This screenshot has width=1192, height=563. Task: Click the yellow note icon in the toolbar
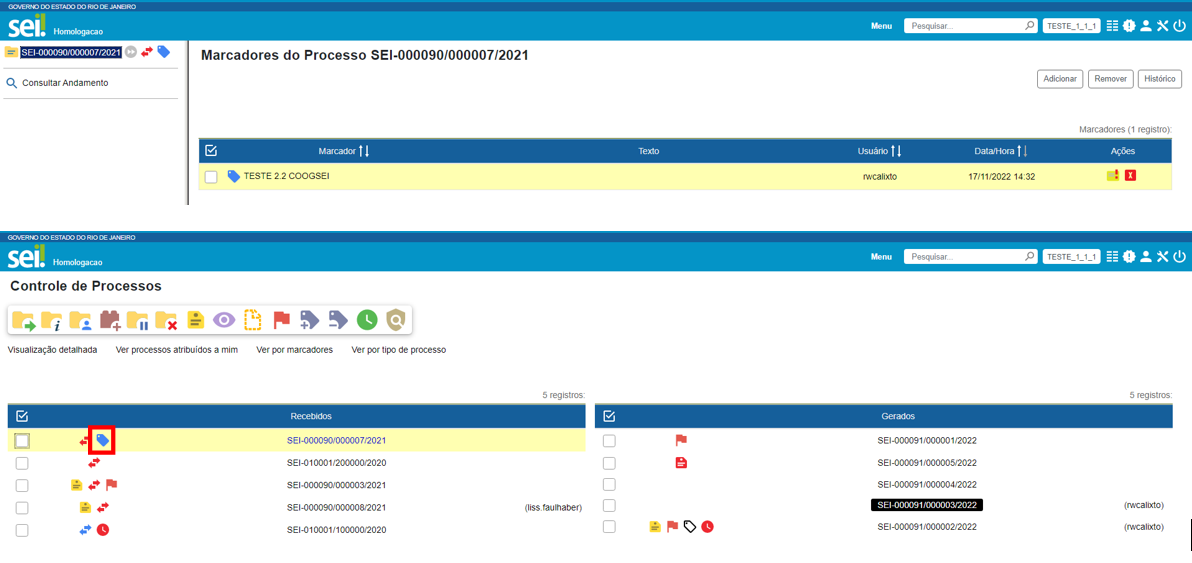[195, 320]
